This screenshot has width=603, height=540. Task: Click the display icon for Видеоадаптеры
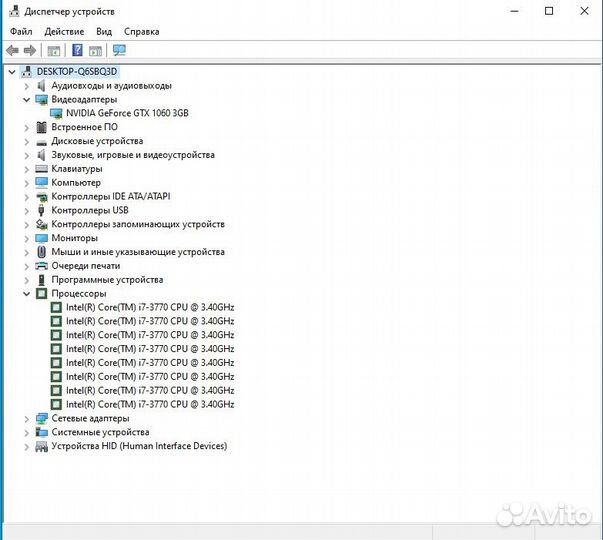42,100
